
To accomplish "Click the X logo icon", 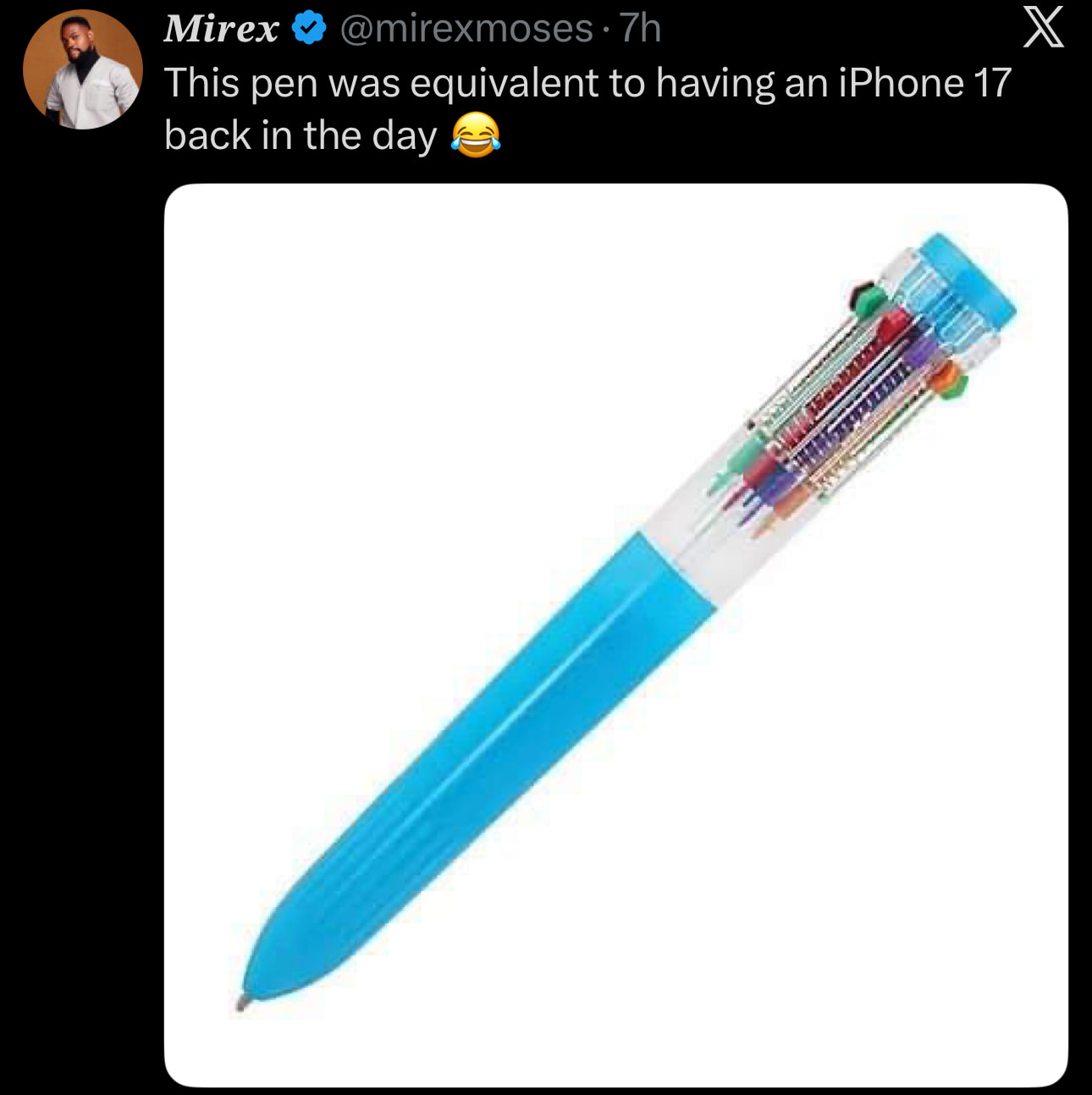I will [1043, 30].
